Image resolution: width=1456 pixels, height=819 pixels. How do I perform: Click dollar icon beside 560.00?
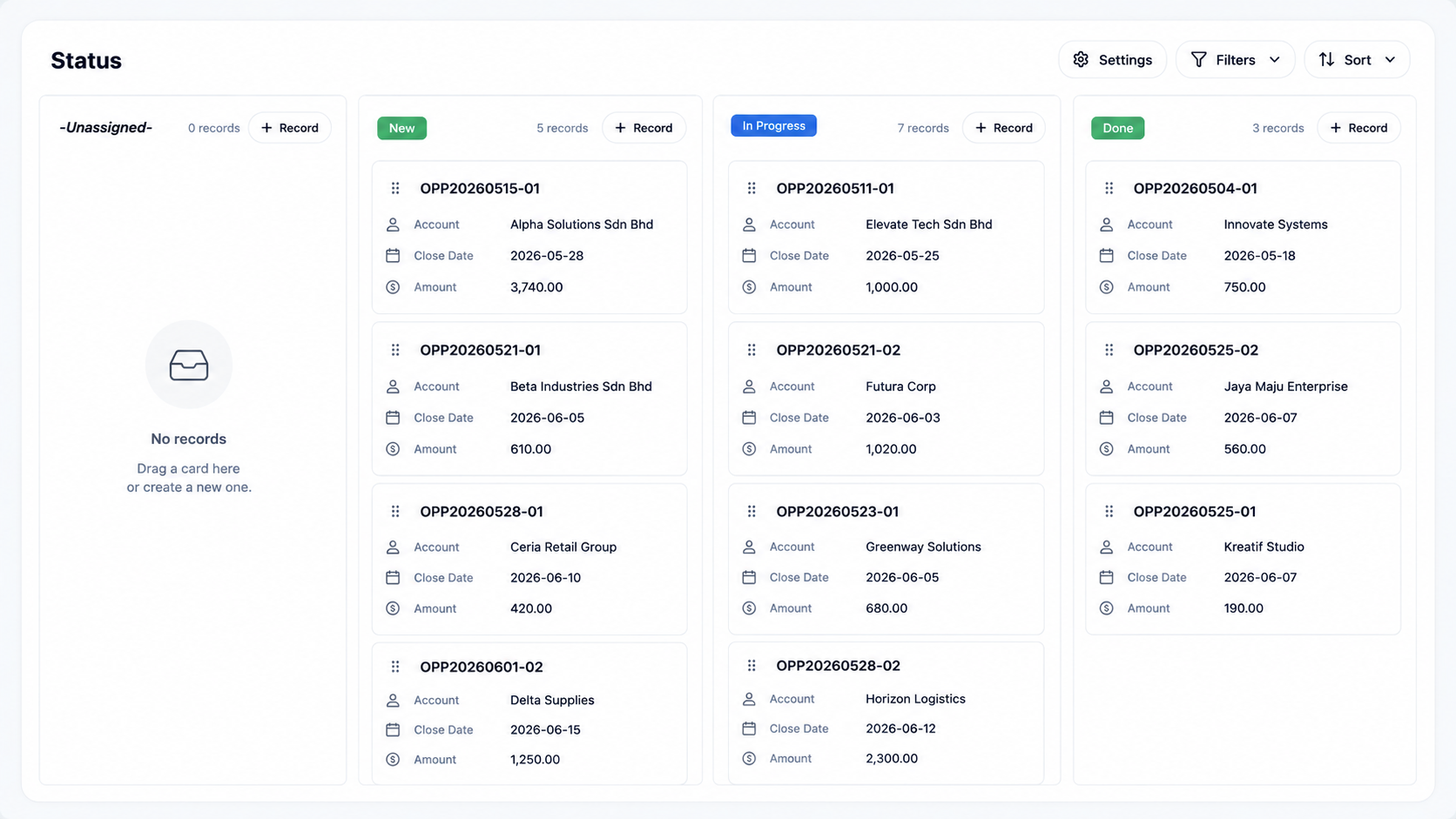coord(1106,449)
